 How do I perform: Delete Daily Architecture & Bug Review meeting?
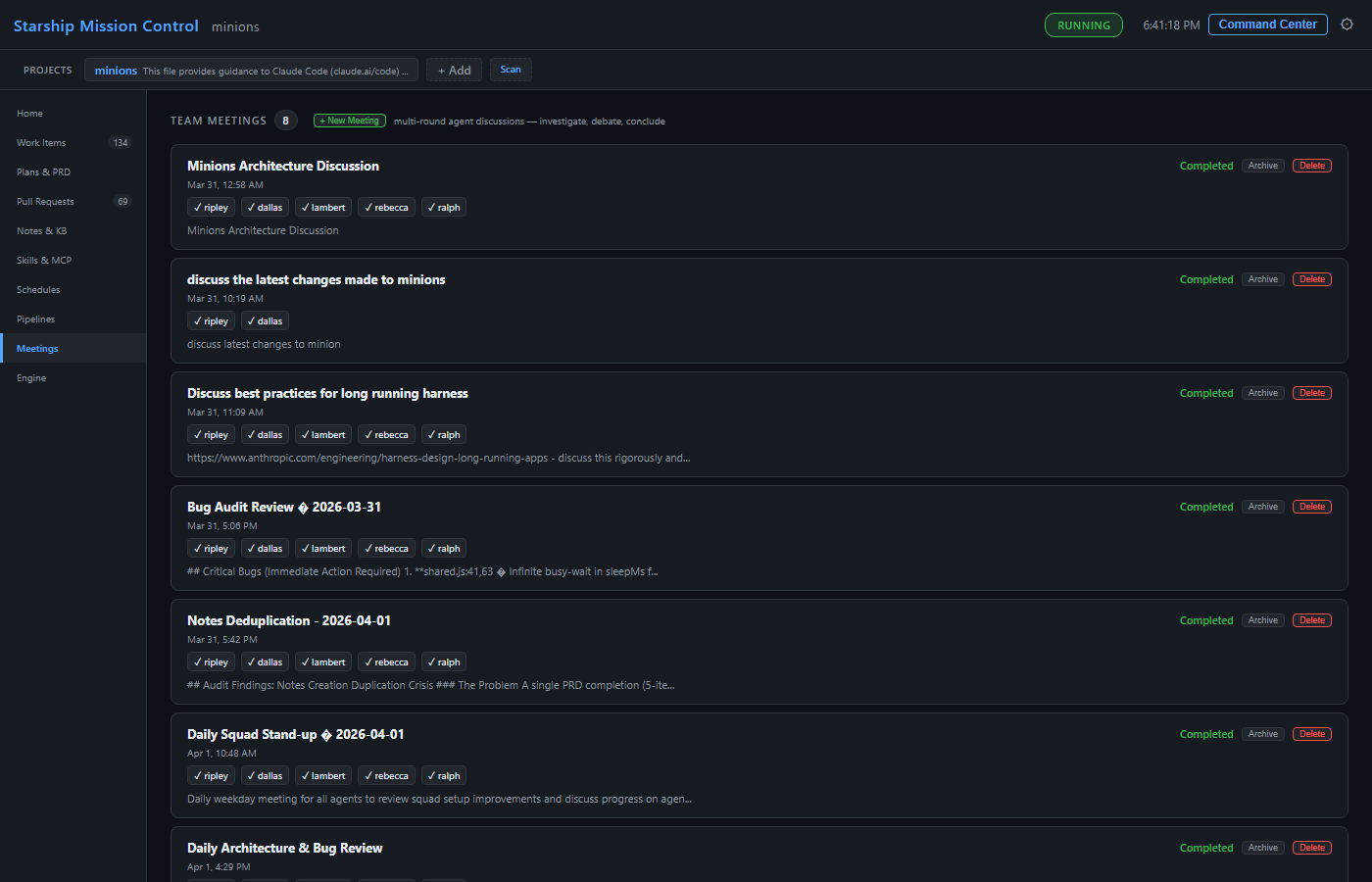point(1312,848)
